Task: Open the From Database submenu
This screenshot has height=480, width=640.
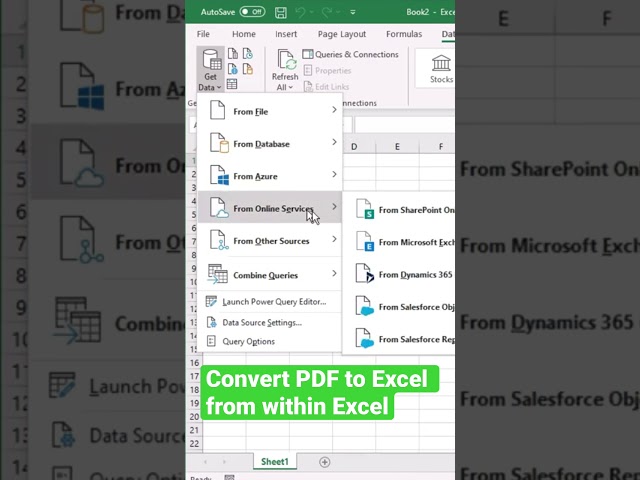Action: point(269,143)
